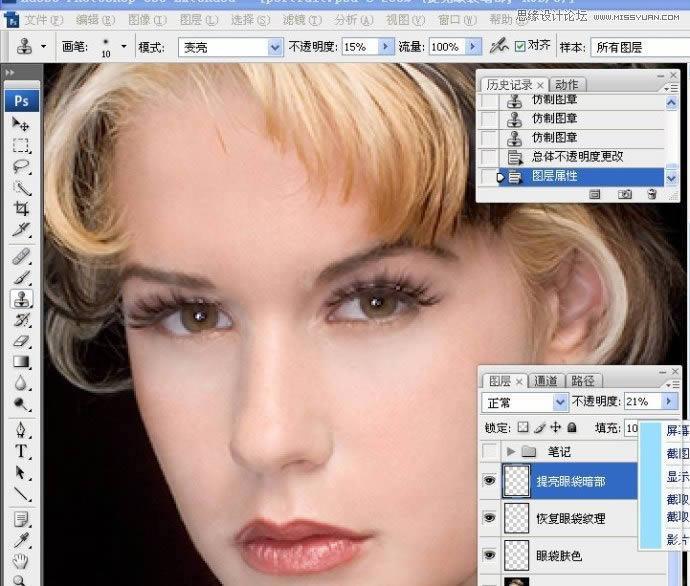Select the Crop tool

(20, 208)
